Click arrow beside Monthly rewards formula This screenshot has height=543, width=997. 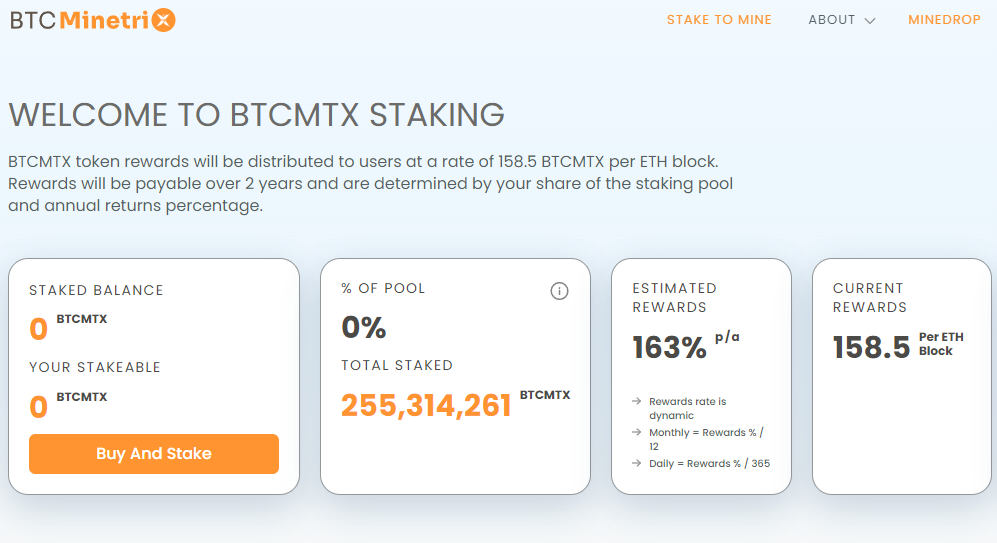pos(636,432)
